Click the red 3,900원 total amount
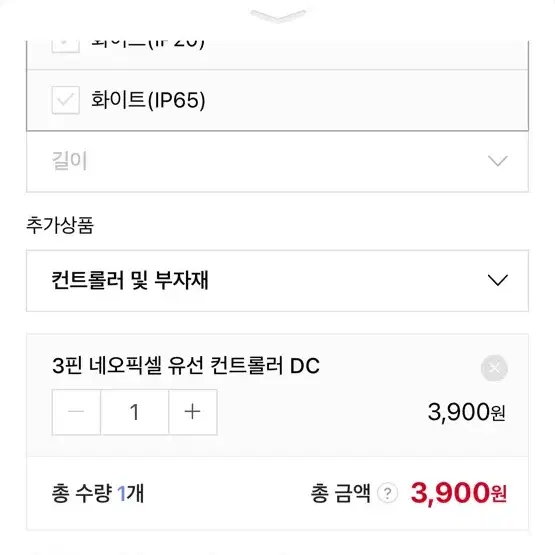The height and width of the screenshot is (555, 555). coord(459,493)
